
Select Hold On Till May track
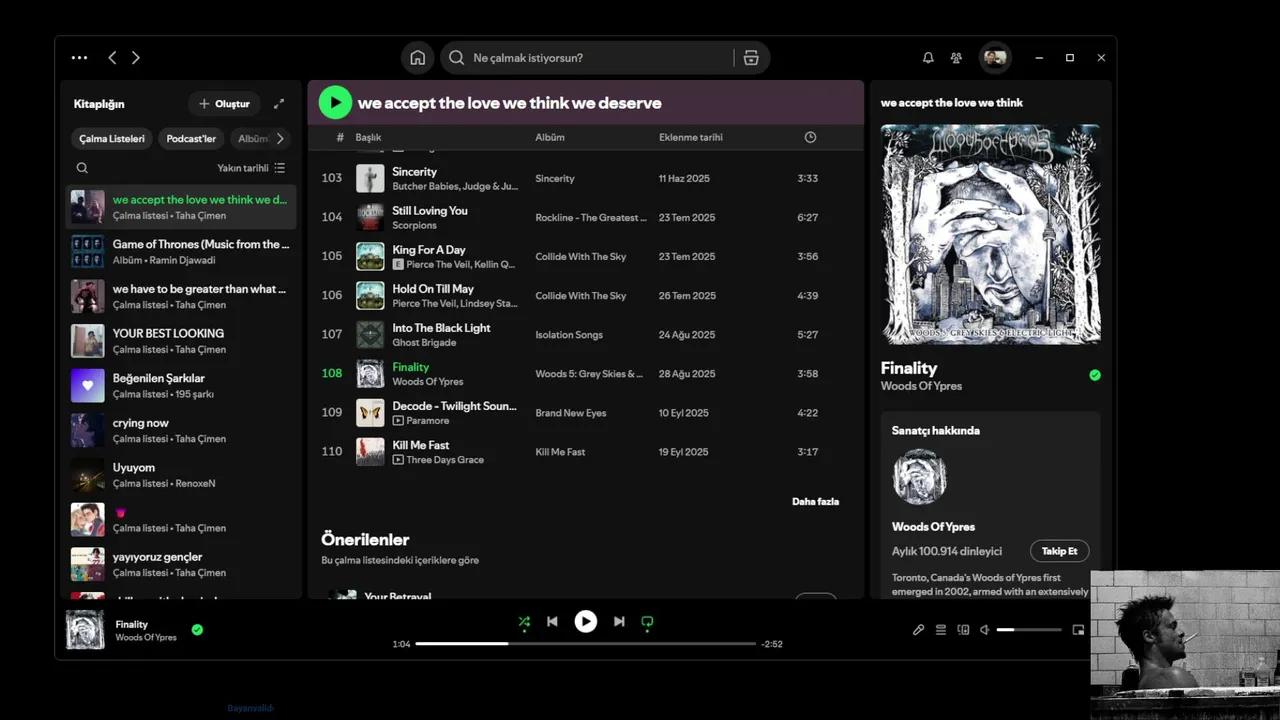click(x=585, y=295)
